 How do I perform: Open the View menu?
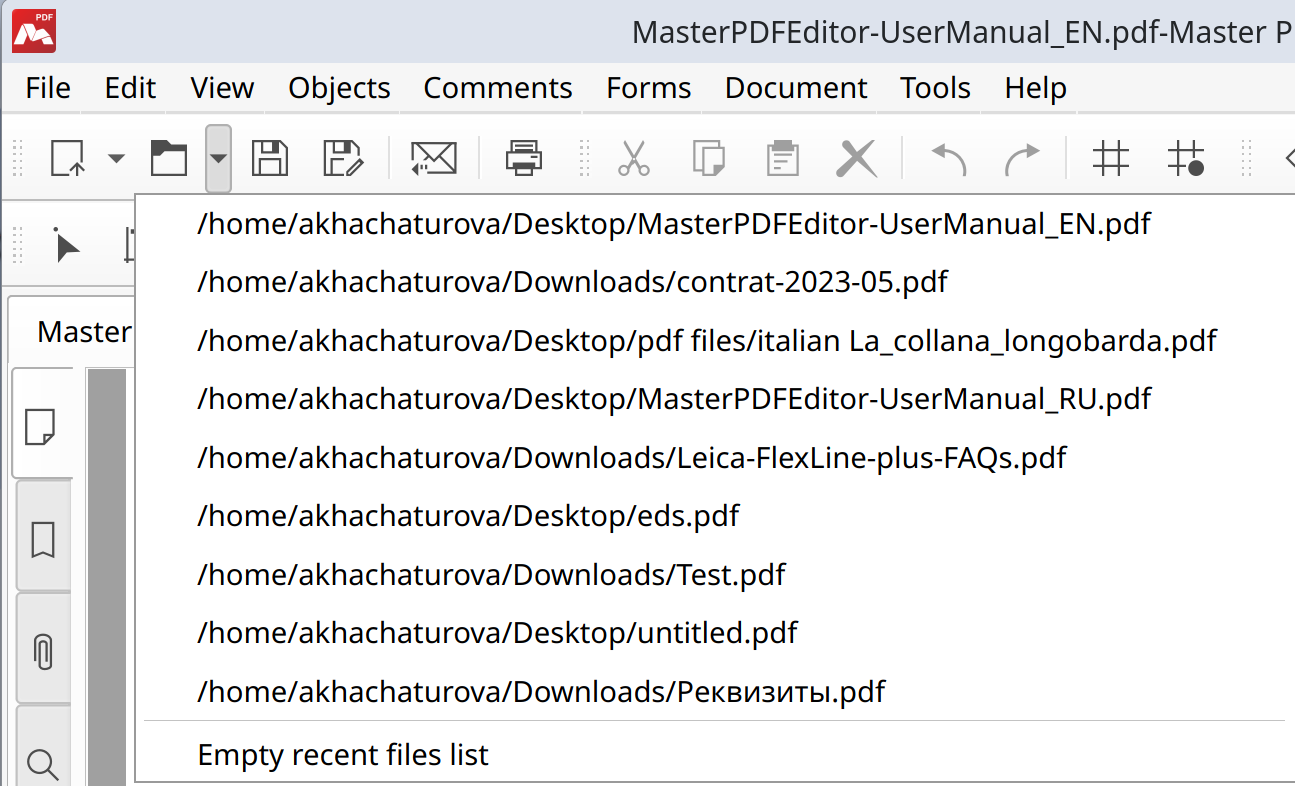click(x=222, y=88)
